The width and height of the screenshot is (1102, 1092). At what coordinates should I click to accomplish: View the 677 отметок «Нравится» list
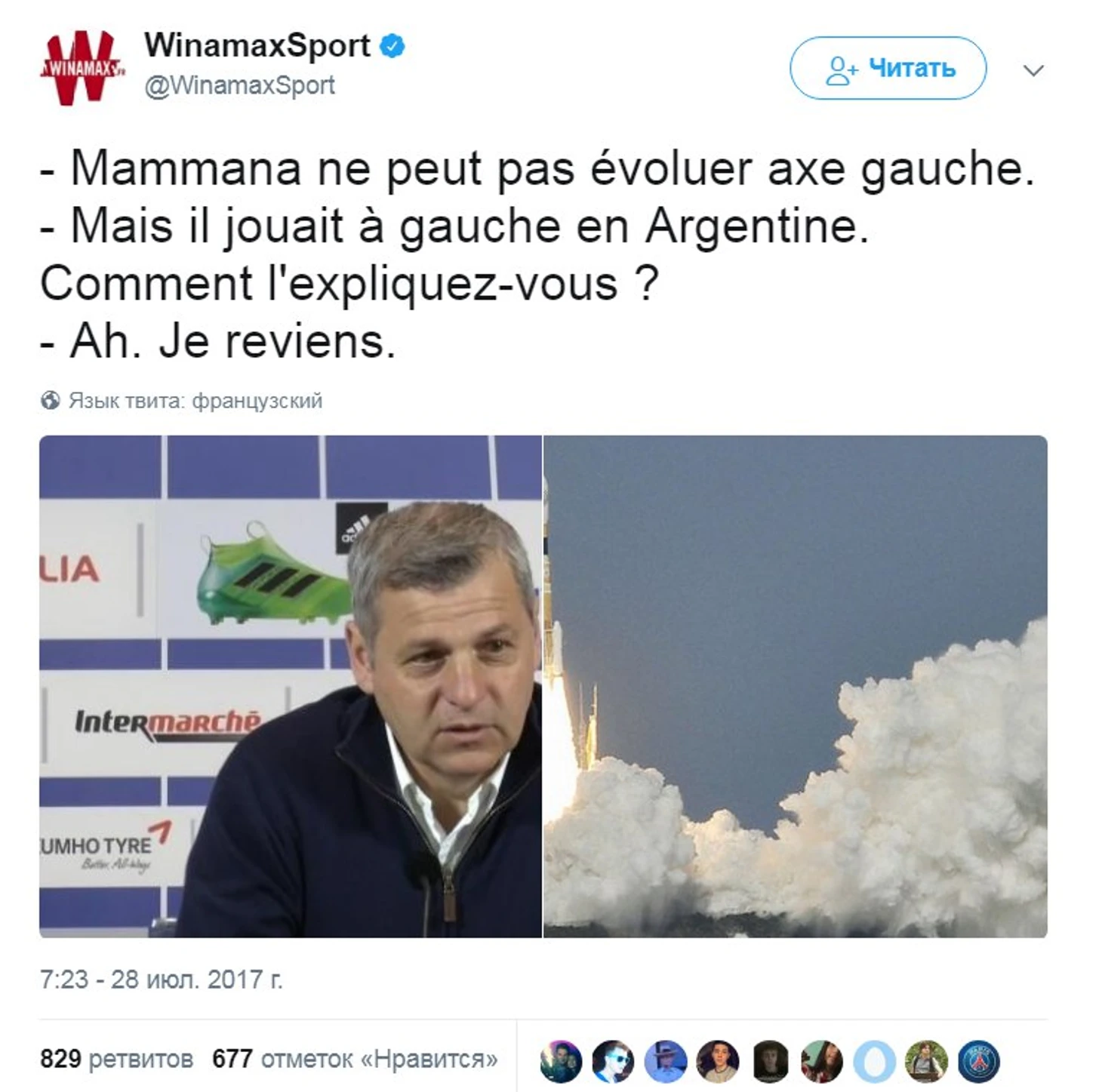[x=355, y=1059]
